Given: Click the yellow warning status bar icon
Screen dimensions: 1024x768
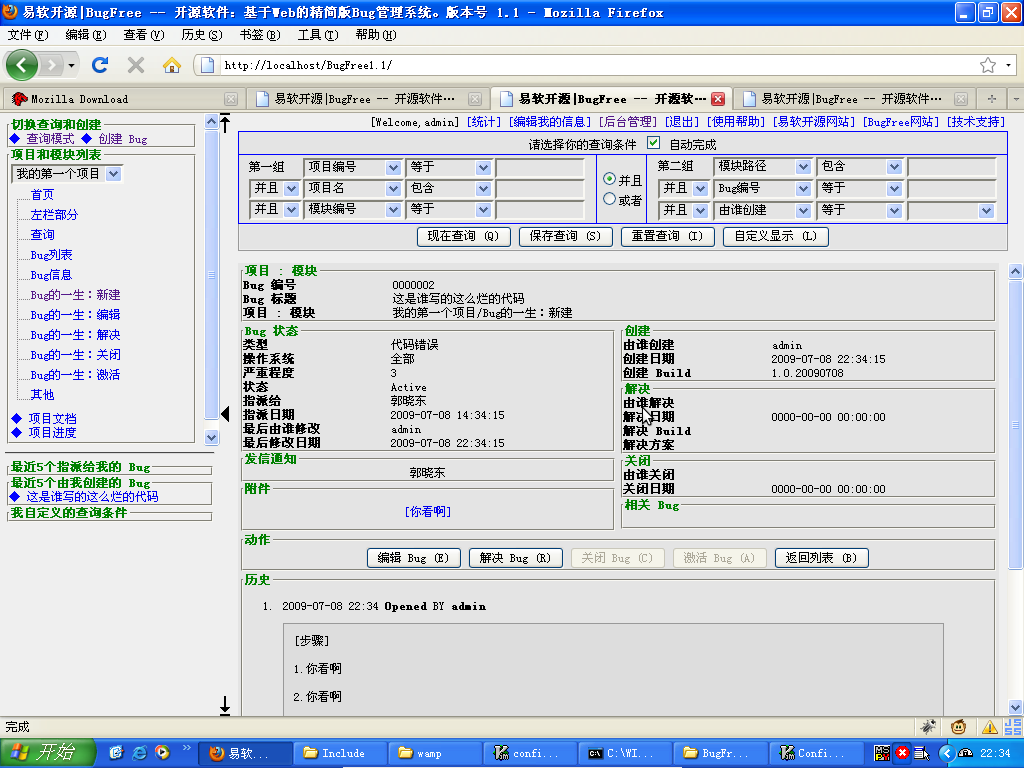Looking at the screenshot, I should [x=989, y=727].
